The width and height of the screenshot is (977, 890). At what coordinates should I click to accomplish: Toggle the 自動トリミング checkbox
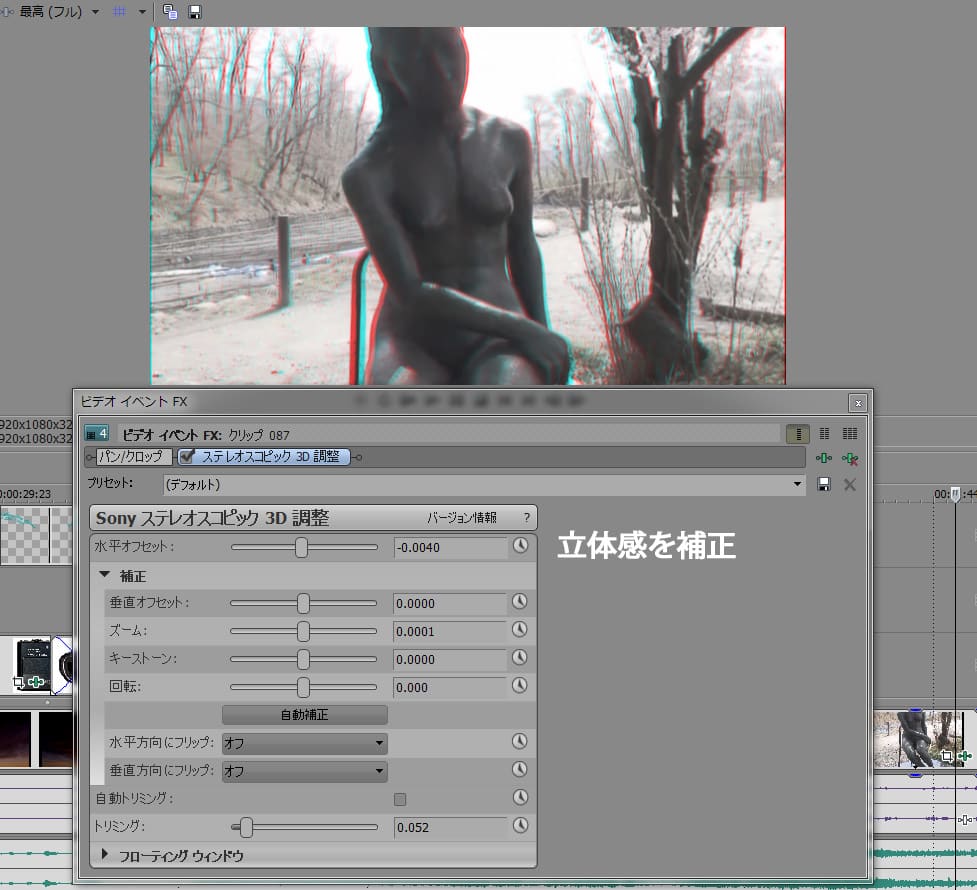(400, 799)
